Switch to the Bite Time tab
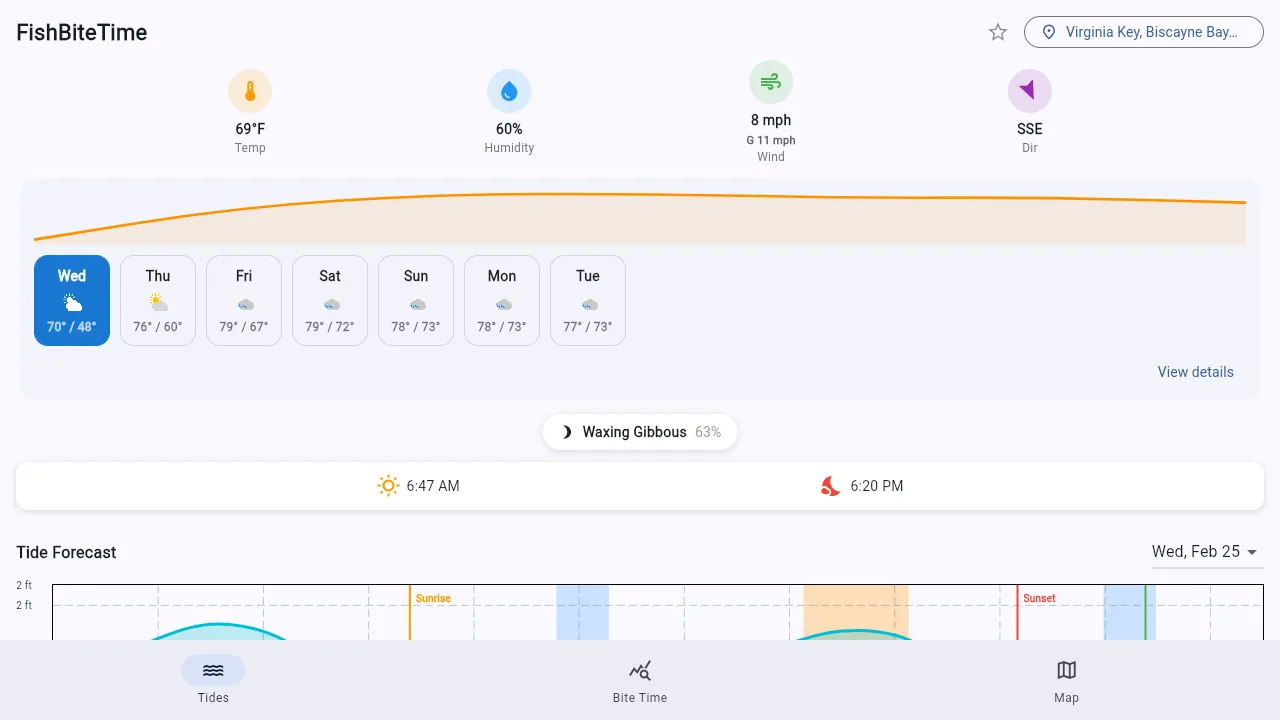The width and height of the screenshot is (1280, 720). [639, 680]
